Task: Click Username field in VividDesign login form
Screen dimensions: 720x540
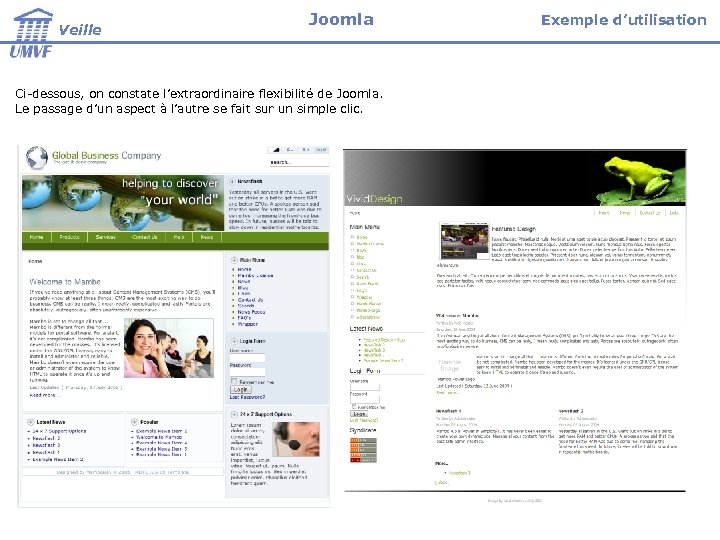Action: pyautogui.click(x=365, y=387)
